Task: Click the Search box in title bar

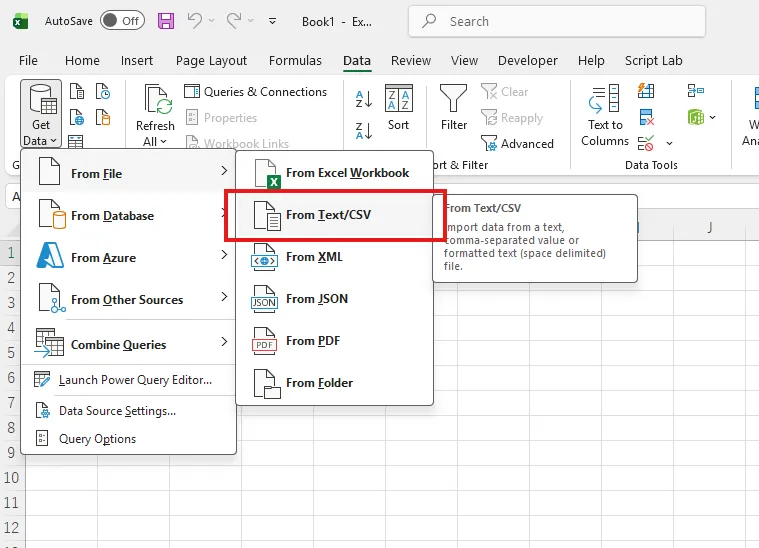Action: coord(557,21)
